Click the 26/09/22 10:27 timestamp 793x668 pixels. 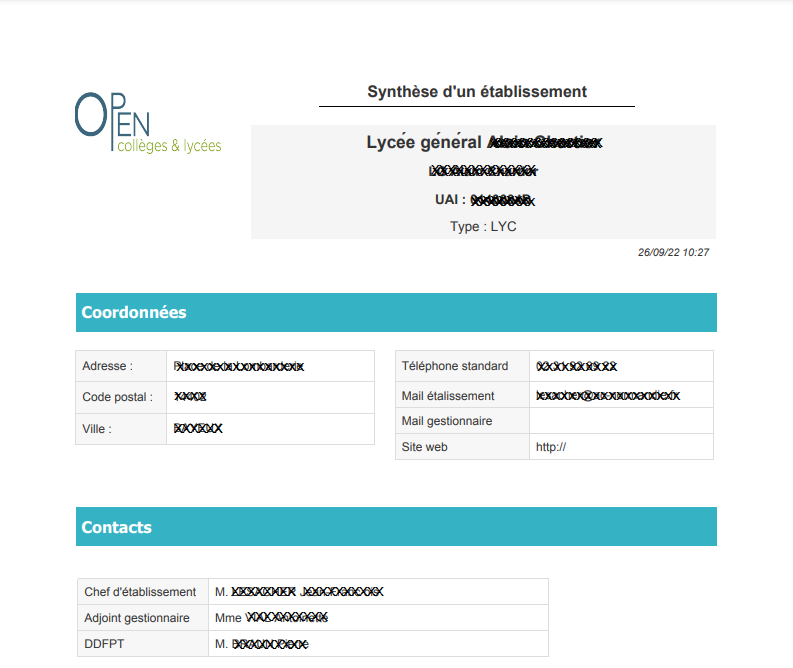(673, 253)
